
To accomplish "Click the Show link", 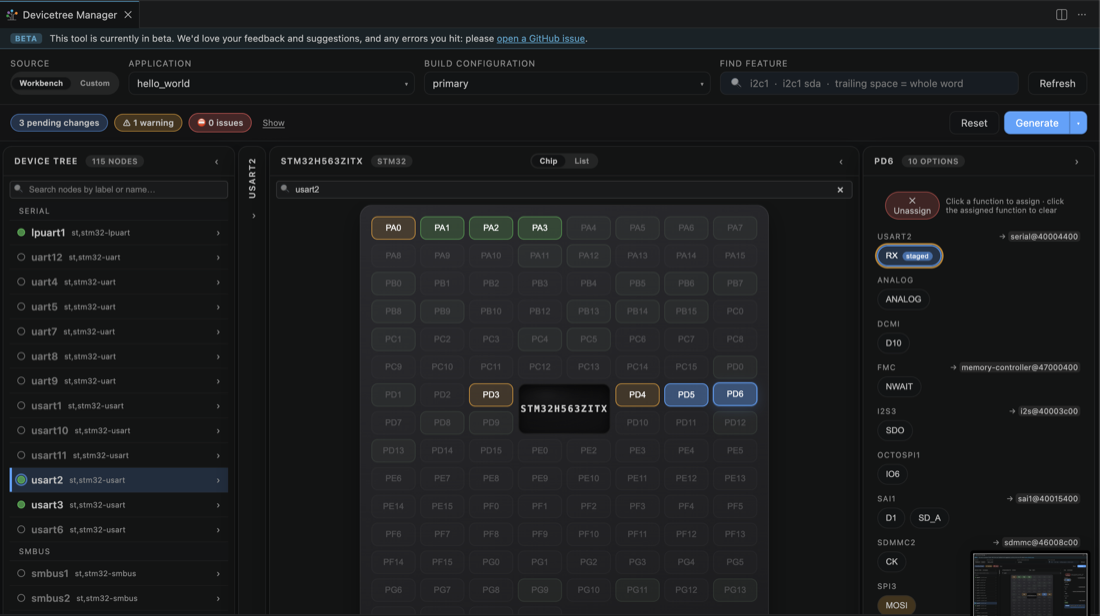I will tap(274, 123).
